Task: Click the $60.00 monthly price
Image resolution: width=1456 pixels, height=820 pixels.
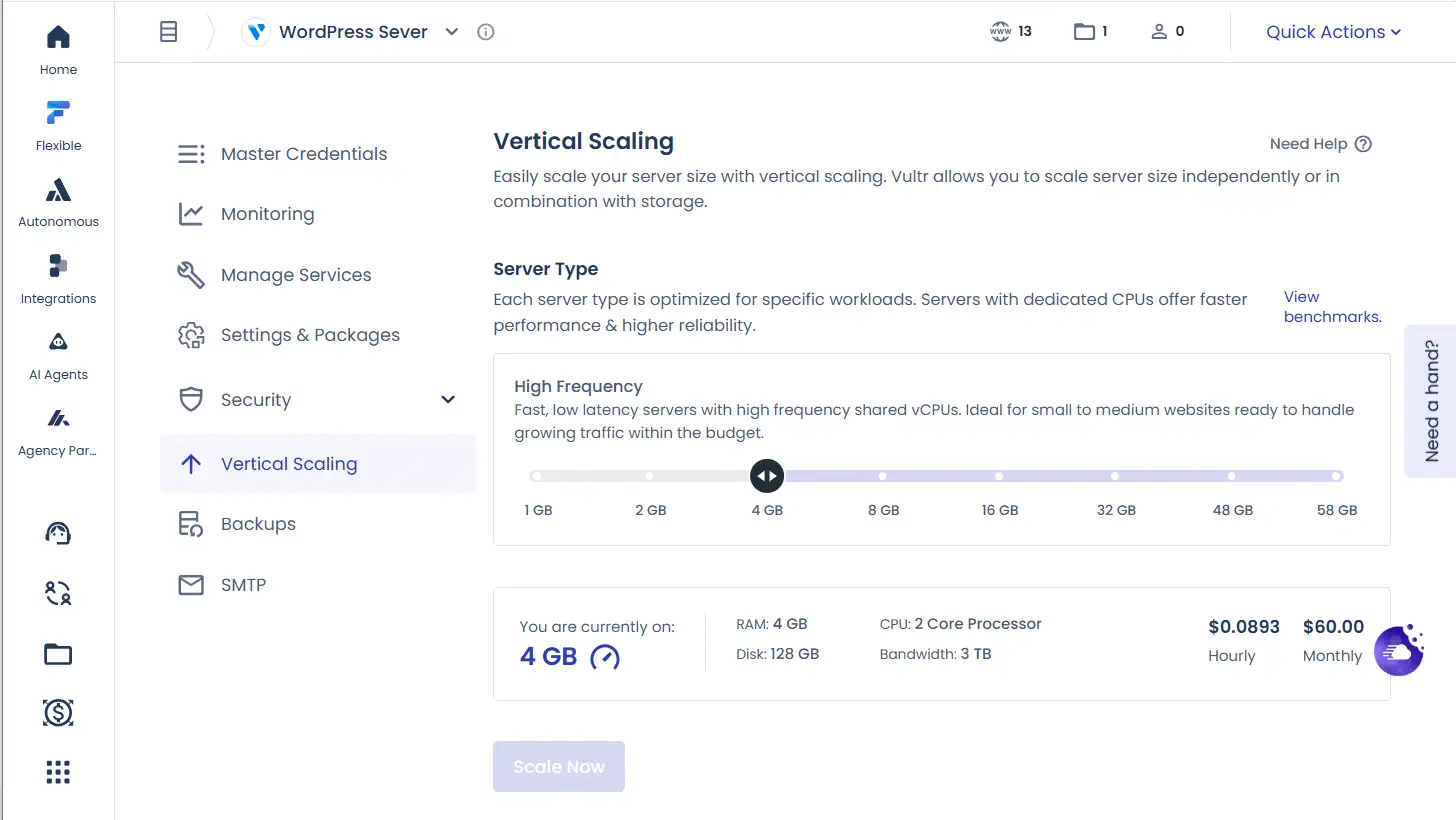Action: coord(1333,627)
